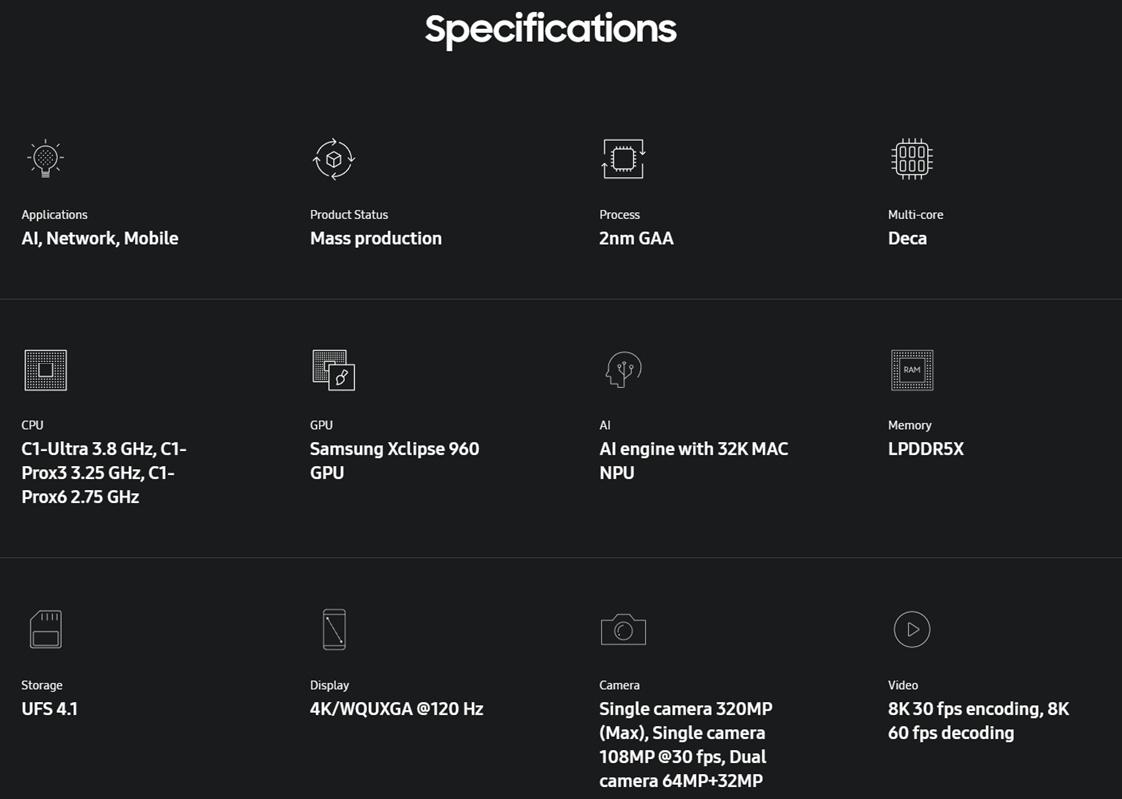Screen dimensions: 1122x799
Task: Click the Camera icon
Action: pyautogui.click(x=623, y=629)
